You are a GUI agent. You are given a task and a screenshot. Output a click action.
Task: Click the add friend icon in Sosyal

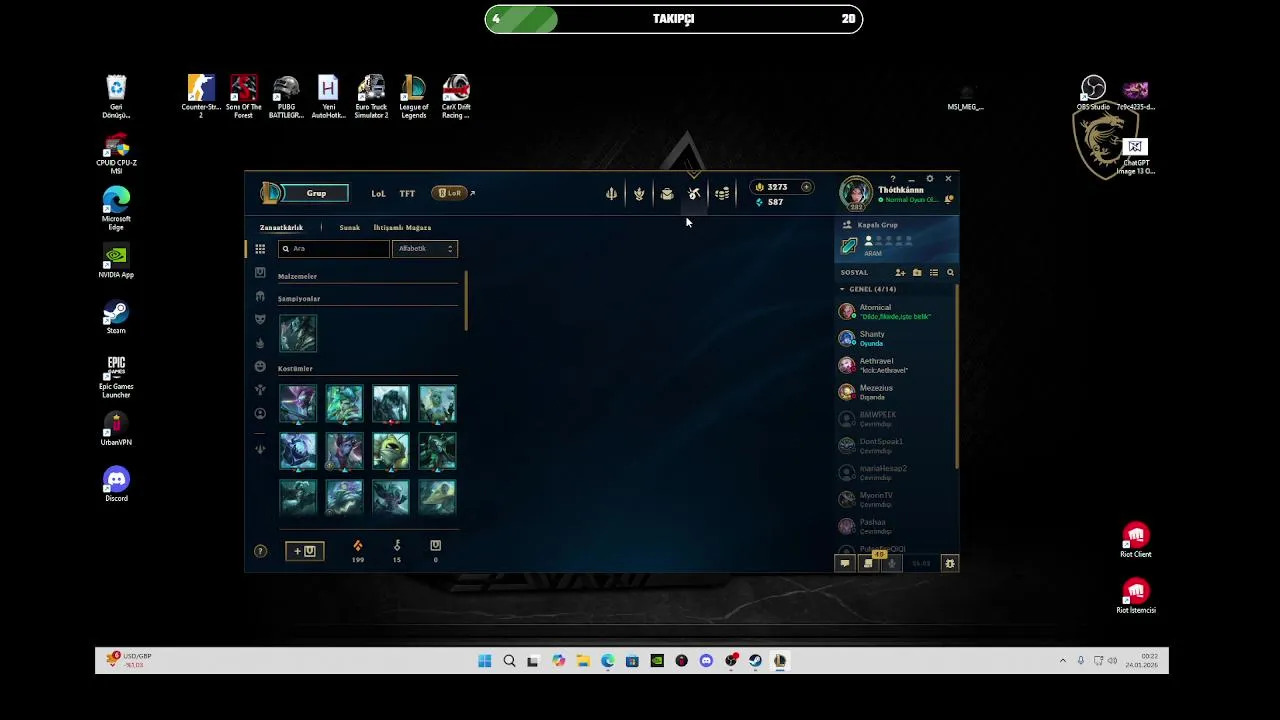tap(900, 273)
